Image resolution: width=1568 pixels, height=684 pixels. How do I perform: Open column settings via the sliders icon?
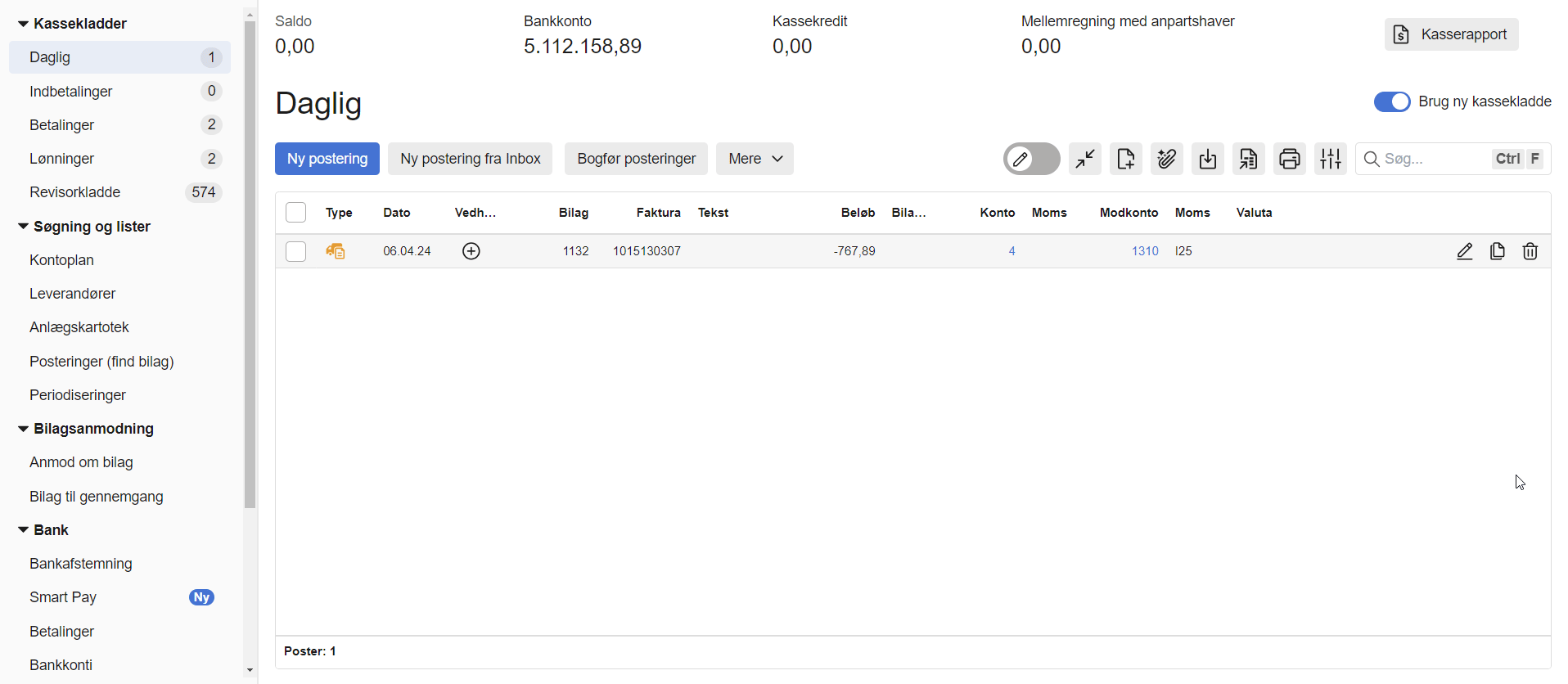(x=1330, y=159)
